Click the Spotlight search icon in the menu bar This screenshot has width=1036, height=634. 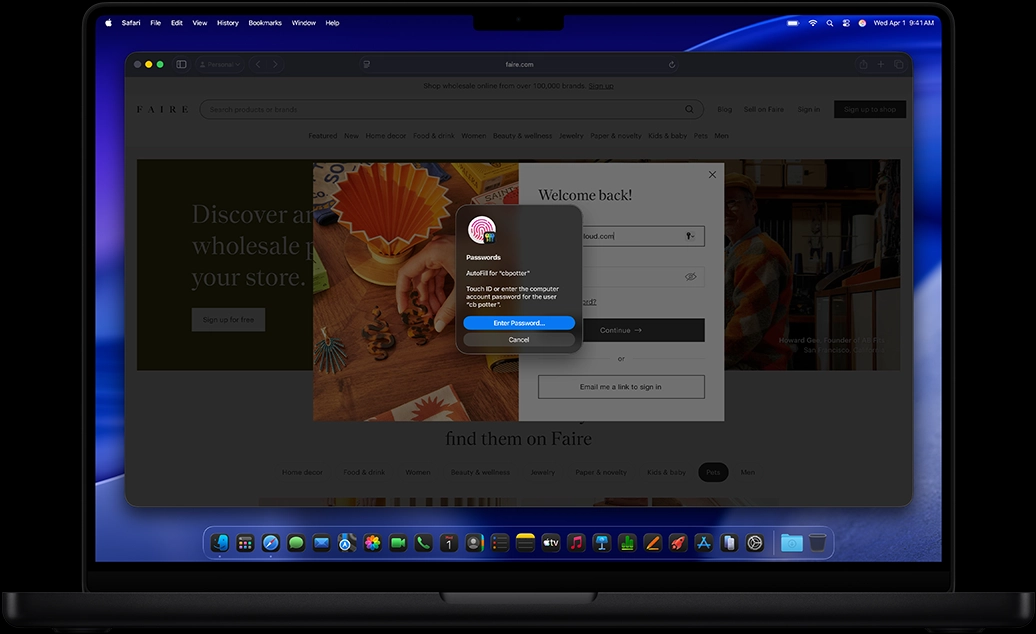tap(829, 22)
